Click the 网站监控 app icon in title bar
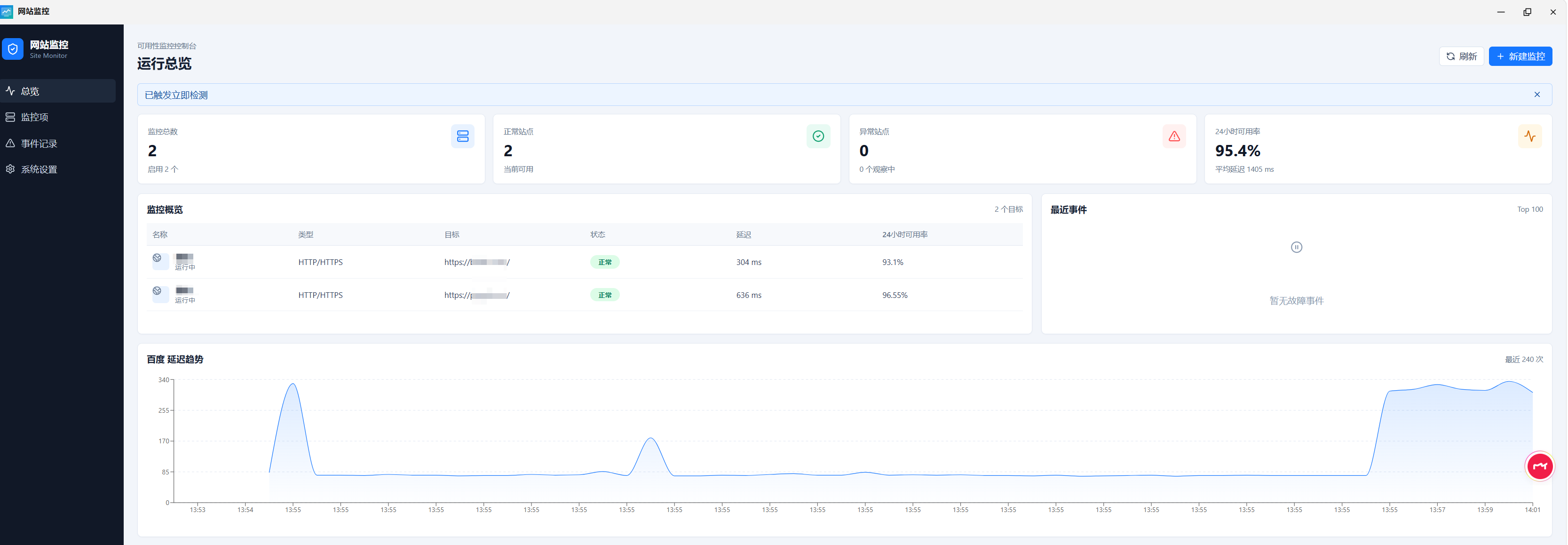 7,12
